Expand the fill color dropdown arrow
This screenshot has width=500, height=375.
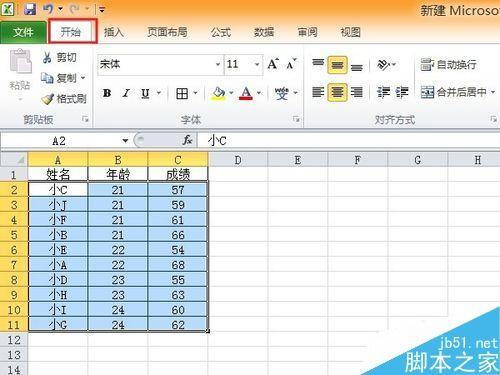231,93
